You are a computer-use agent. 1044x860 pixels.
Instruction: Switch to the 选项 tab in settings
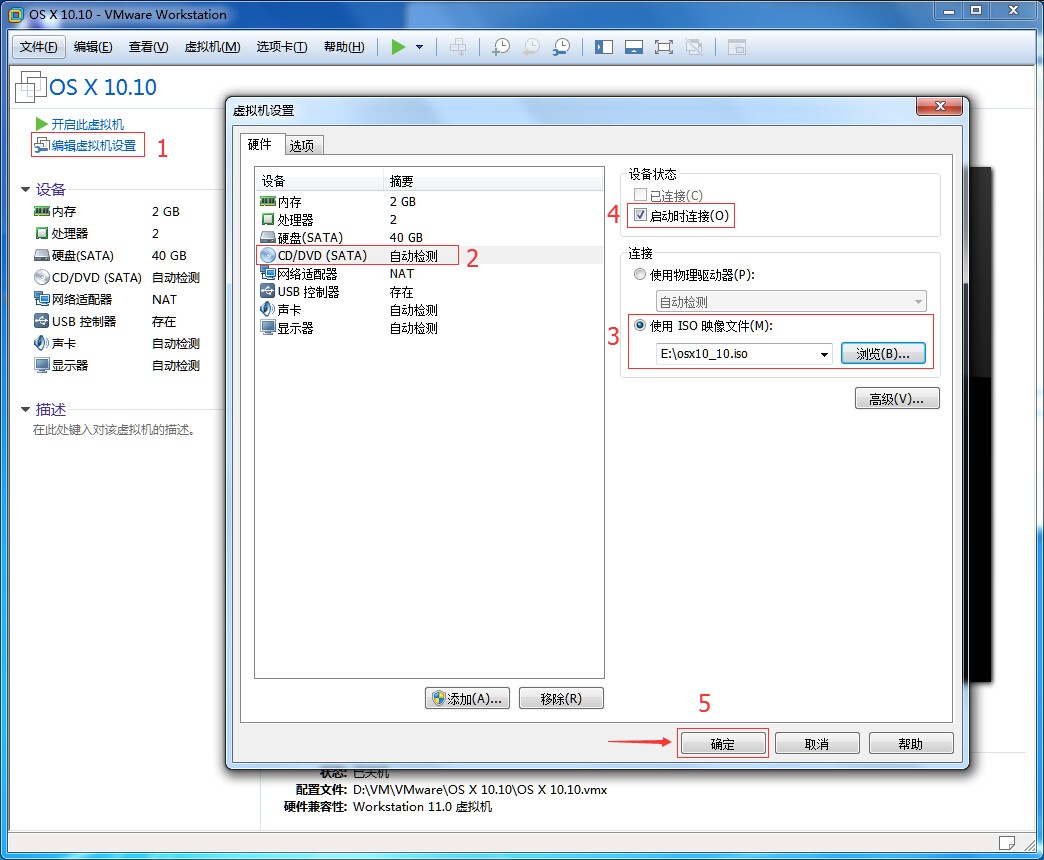coord(302,144)
